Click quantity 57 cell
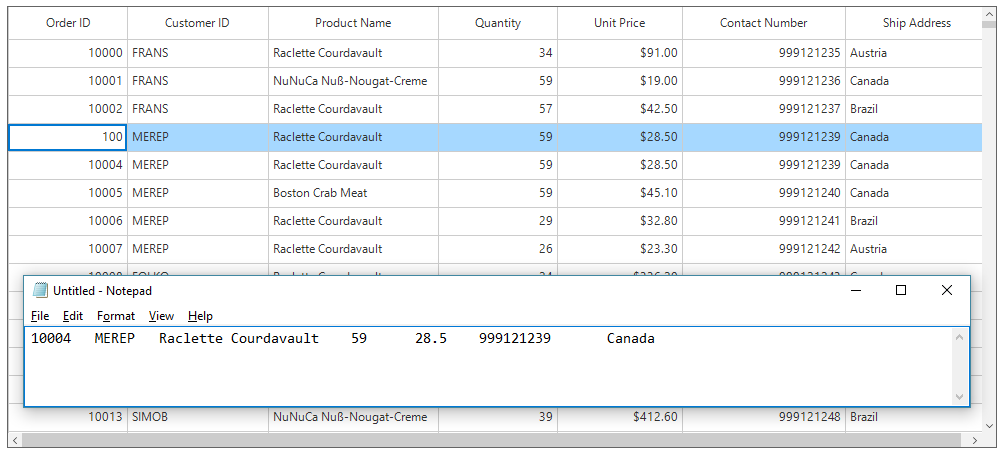The image size is (1001, 449). pyautogui.click(x=497, y=109)
